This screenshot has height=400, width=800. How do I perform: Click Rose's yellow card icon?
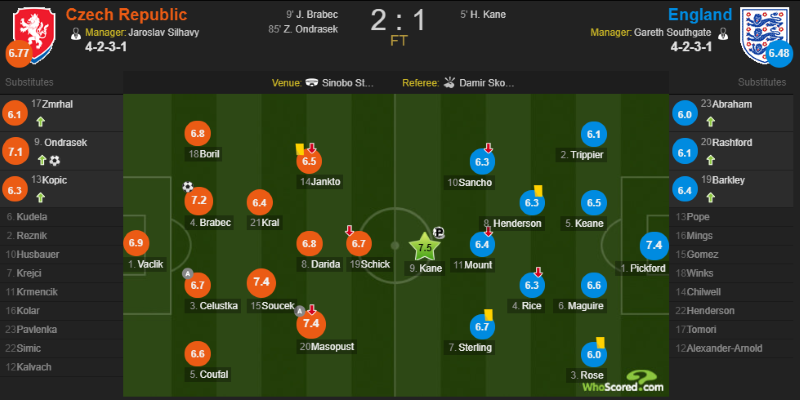(x=601, y=342)
